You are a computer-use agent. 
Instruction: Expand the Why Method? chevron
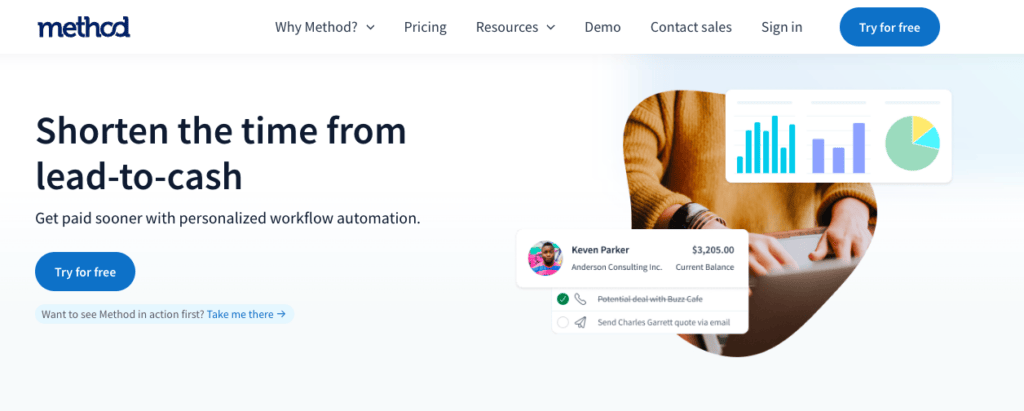[x=370, y=27]
